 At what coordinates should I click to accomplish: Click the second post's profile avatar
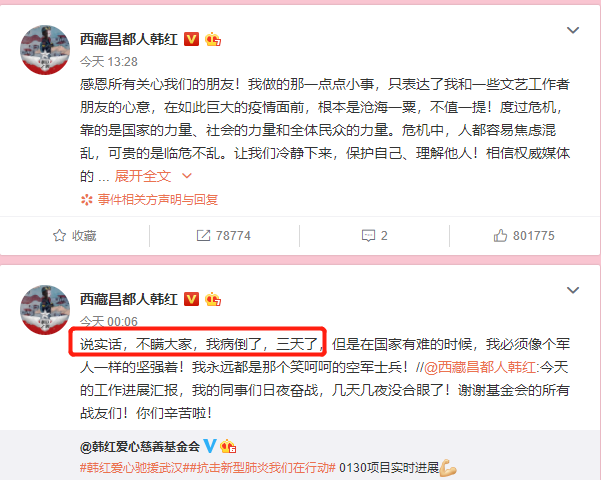coord(45,310)
